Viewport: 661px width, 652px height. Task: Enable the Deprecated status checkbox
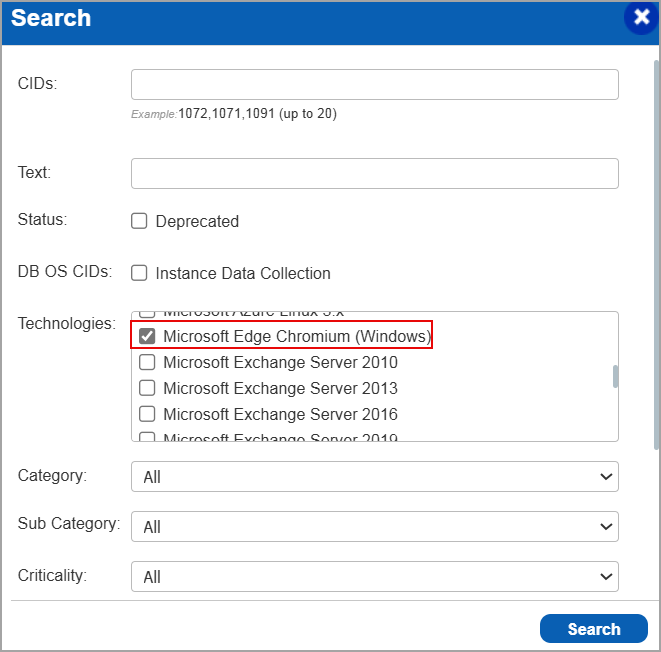click(140, 221)
